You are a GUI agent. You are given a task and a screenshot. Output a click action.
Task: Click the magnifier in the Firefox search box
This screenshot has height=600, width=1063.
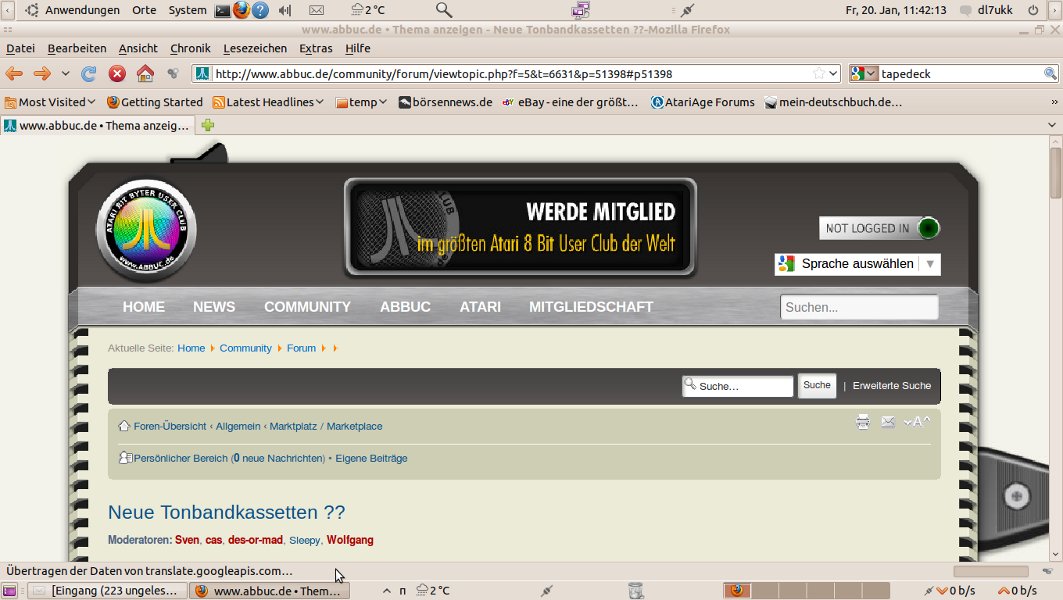tap(1050, 73)
